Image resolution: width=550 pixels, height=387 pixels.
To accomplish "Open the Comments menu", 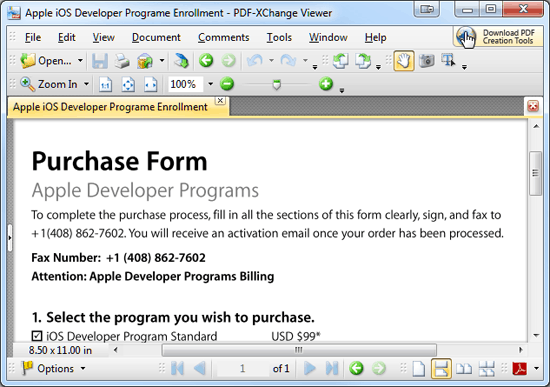I will (223, 37).
